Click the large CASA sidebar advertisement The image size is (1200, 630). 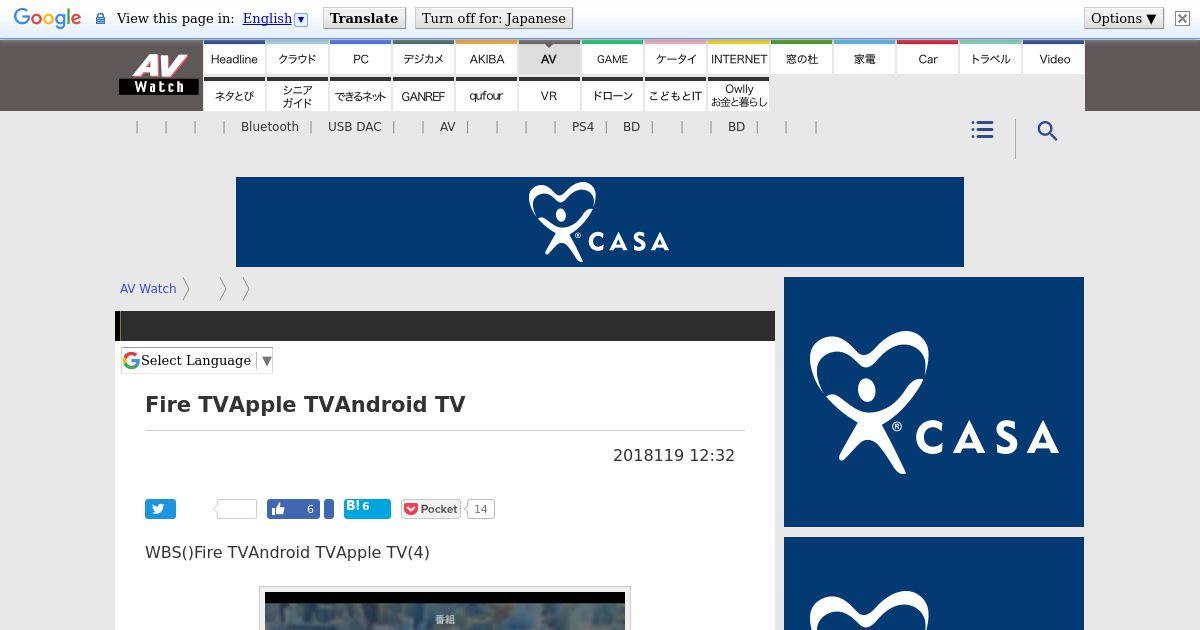coord(934,402)
